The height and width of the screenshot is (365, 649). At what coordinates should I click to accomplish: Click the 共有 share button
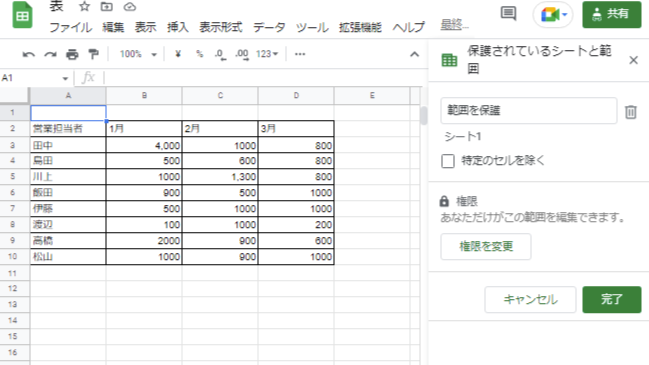(612, 14)
